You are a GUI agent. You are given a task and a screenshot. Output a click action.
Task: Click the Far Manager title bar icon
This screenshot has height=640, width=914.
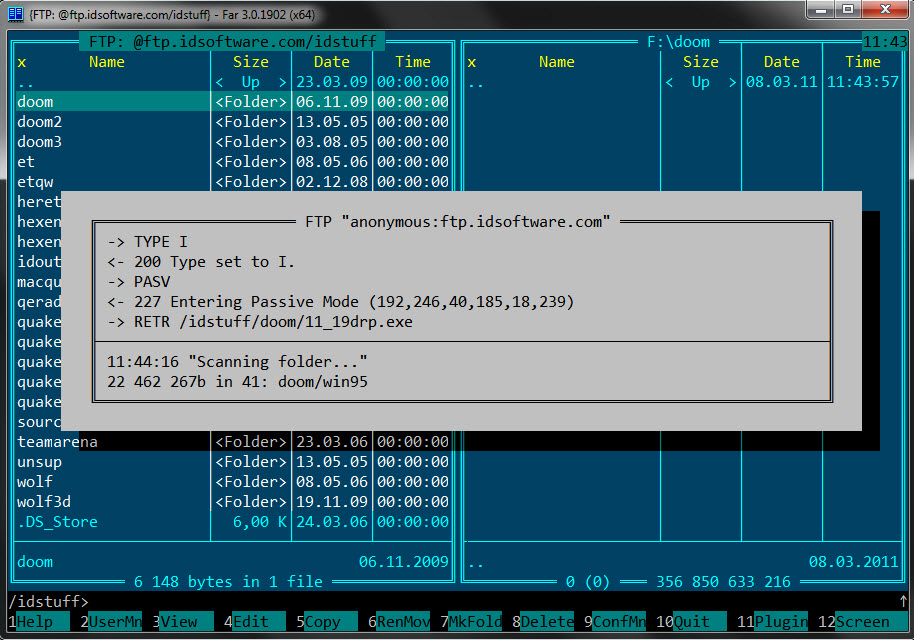click(x=15, y=12)
